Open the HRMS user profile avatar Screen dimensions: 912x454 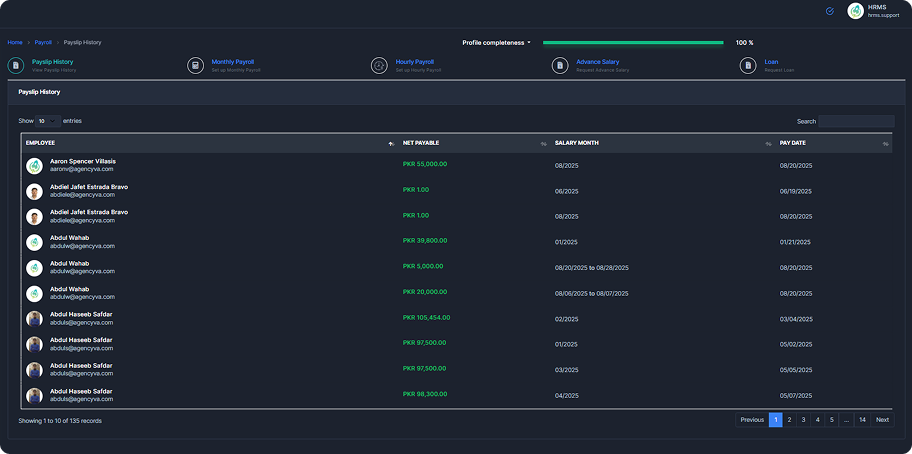pos(855,11)
